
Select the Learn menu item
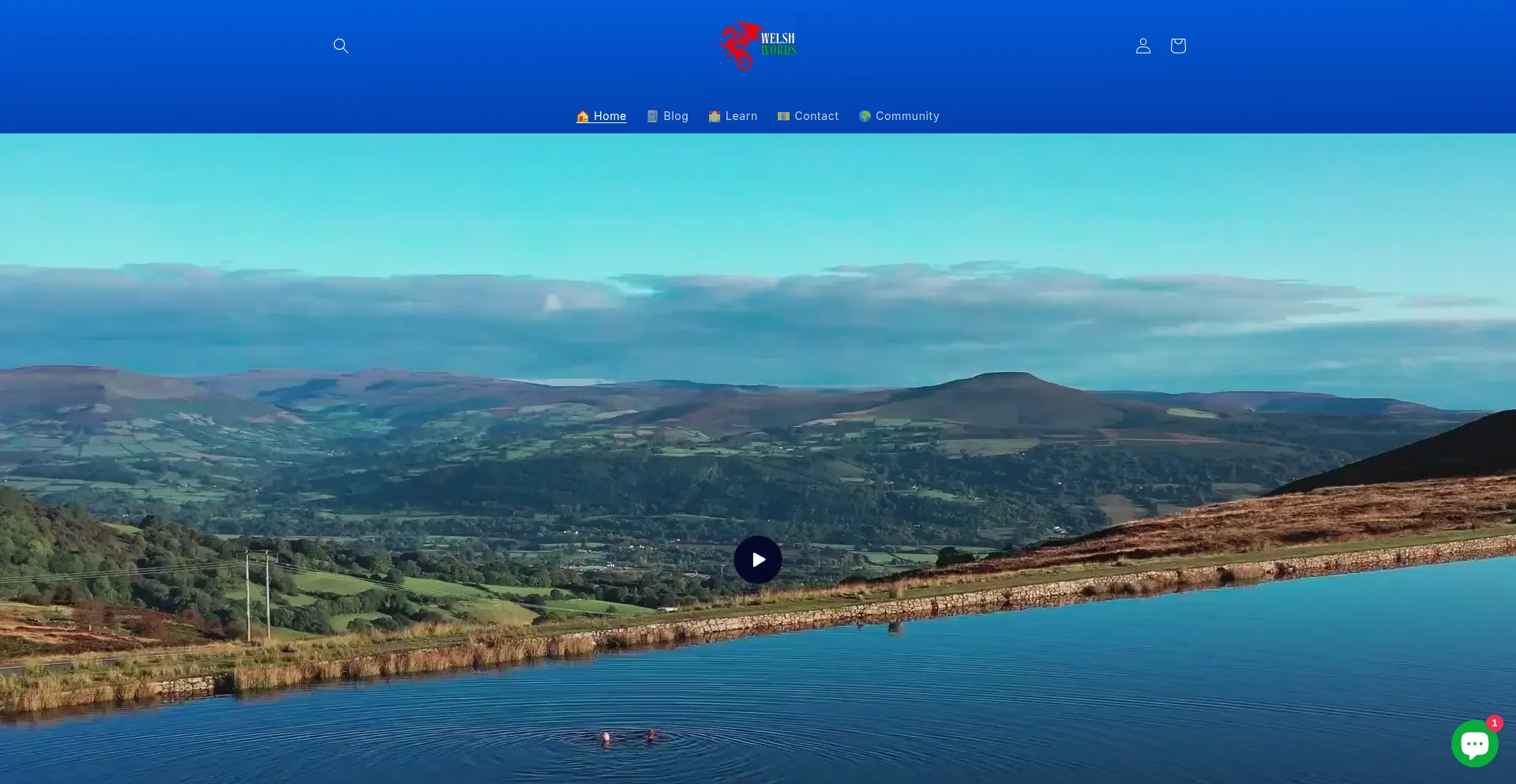coord(741,116)
